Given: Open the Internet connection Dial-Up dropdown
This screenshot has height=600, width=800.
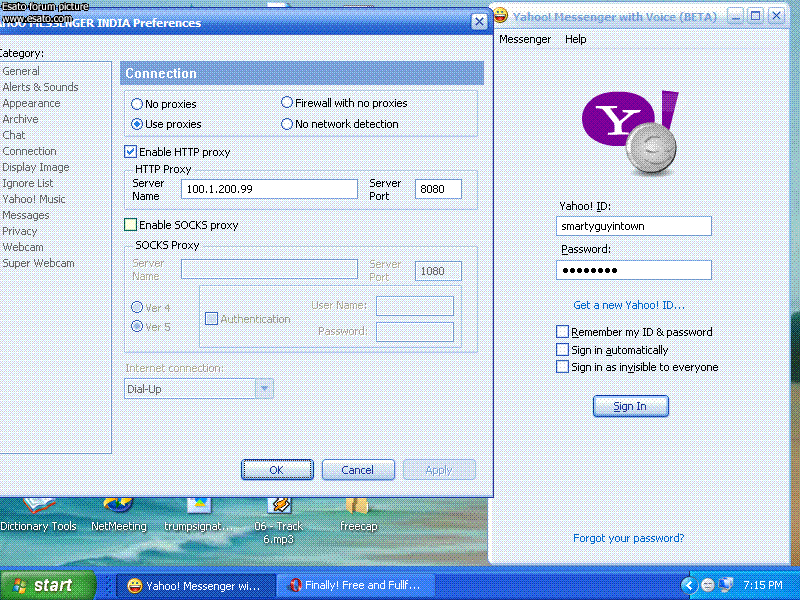Looking at the screenshot, I should point(264,389).
